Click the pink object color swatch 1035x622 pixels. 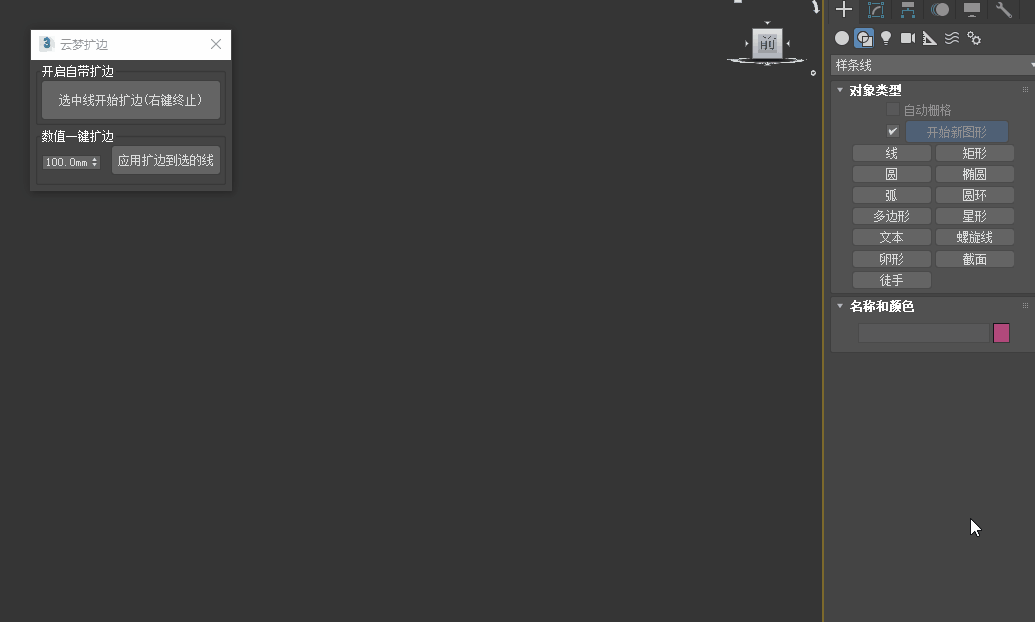click(x=1001, y=333)
